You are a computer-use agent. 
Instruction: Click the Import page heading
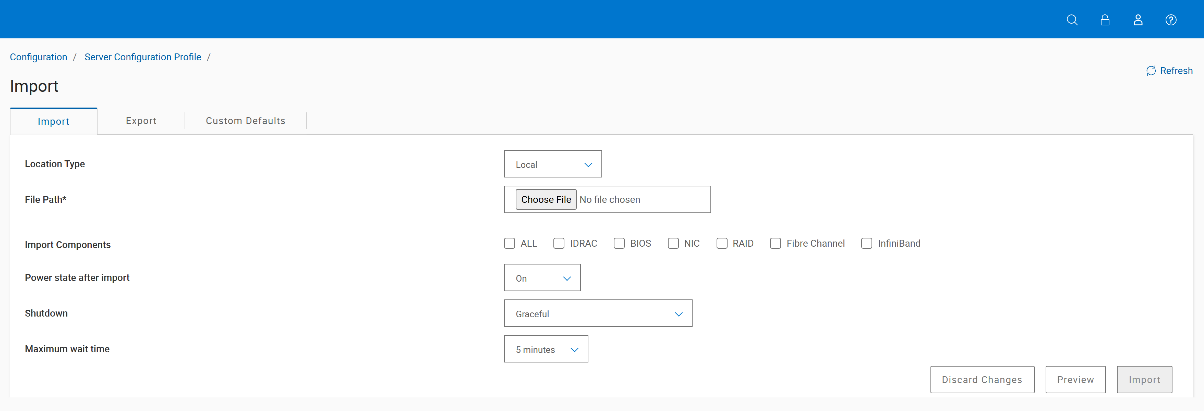click(x=34, y=86)
